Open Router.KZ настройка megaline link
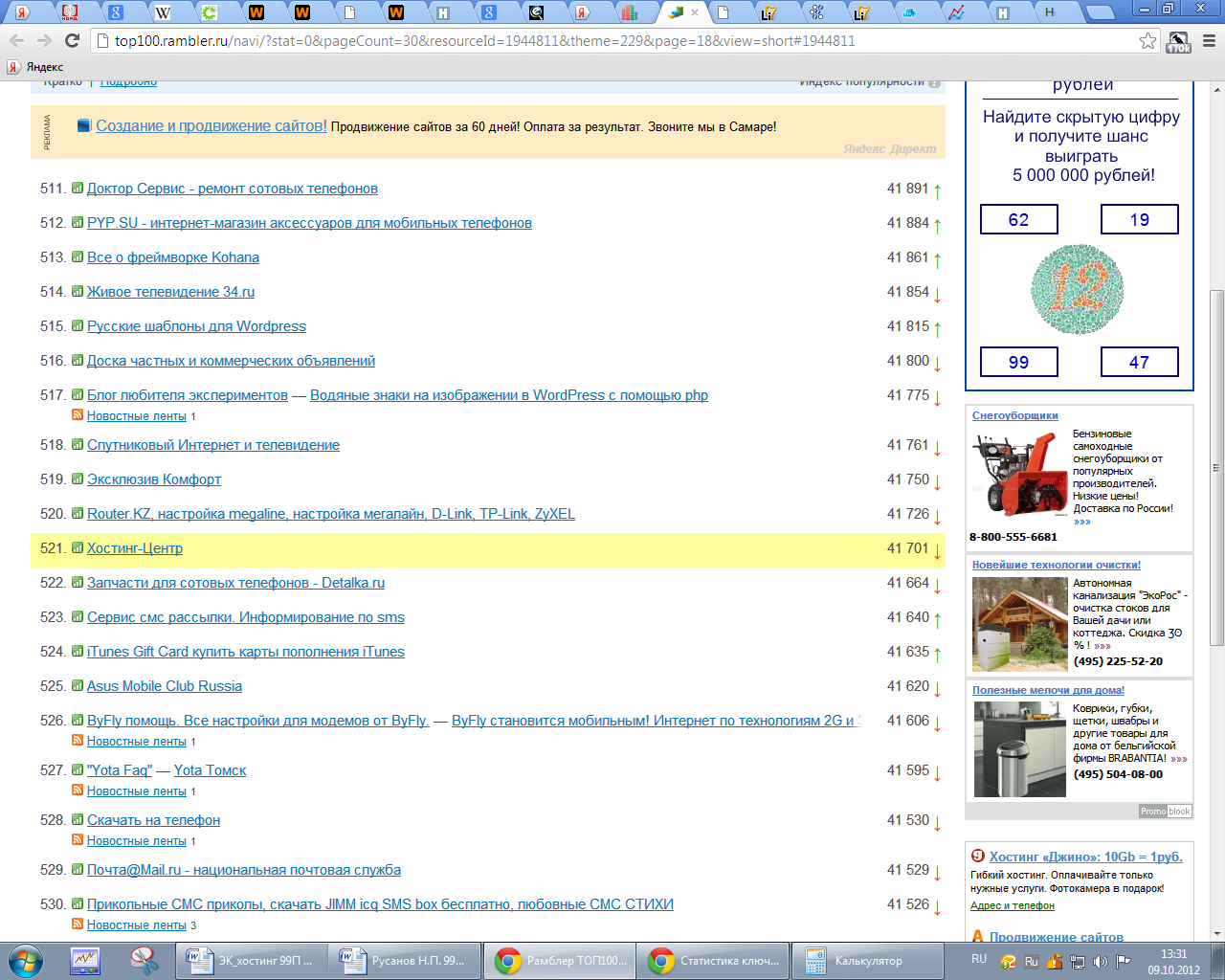This screenshot has width=1225, height=980. (x=331, y=514)
